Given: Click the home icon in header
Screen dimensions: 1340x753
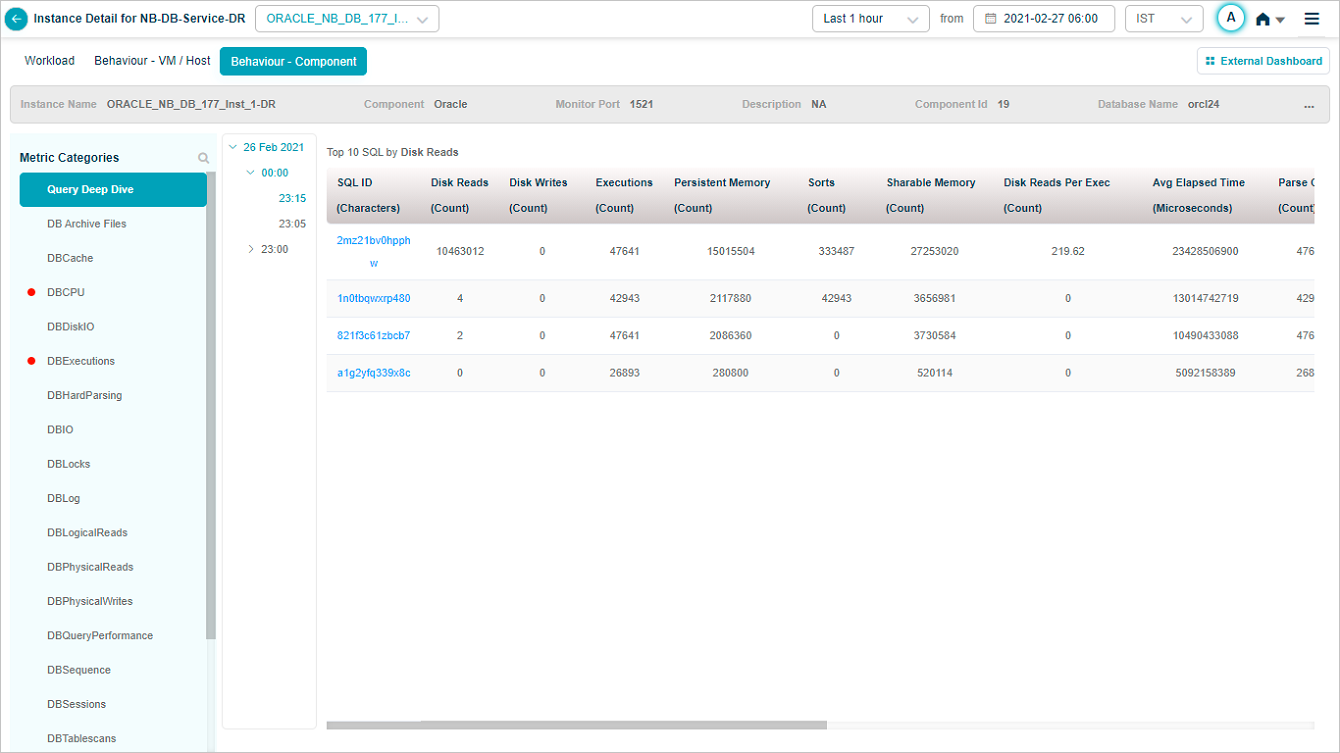Looking at the screenshot, I should click(1263, 20).
